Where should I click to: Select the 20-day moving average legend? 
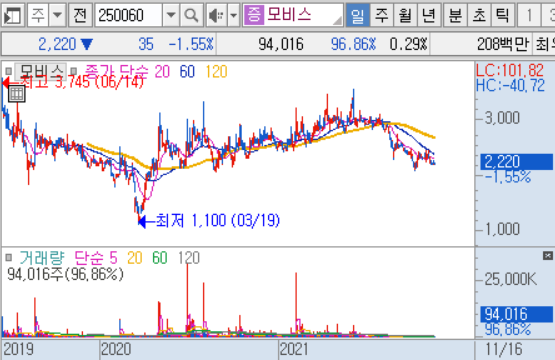[162, 72]
